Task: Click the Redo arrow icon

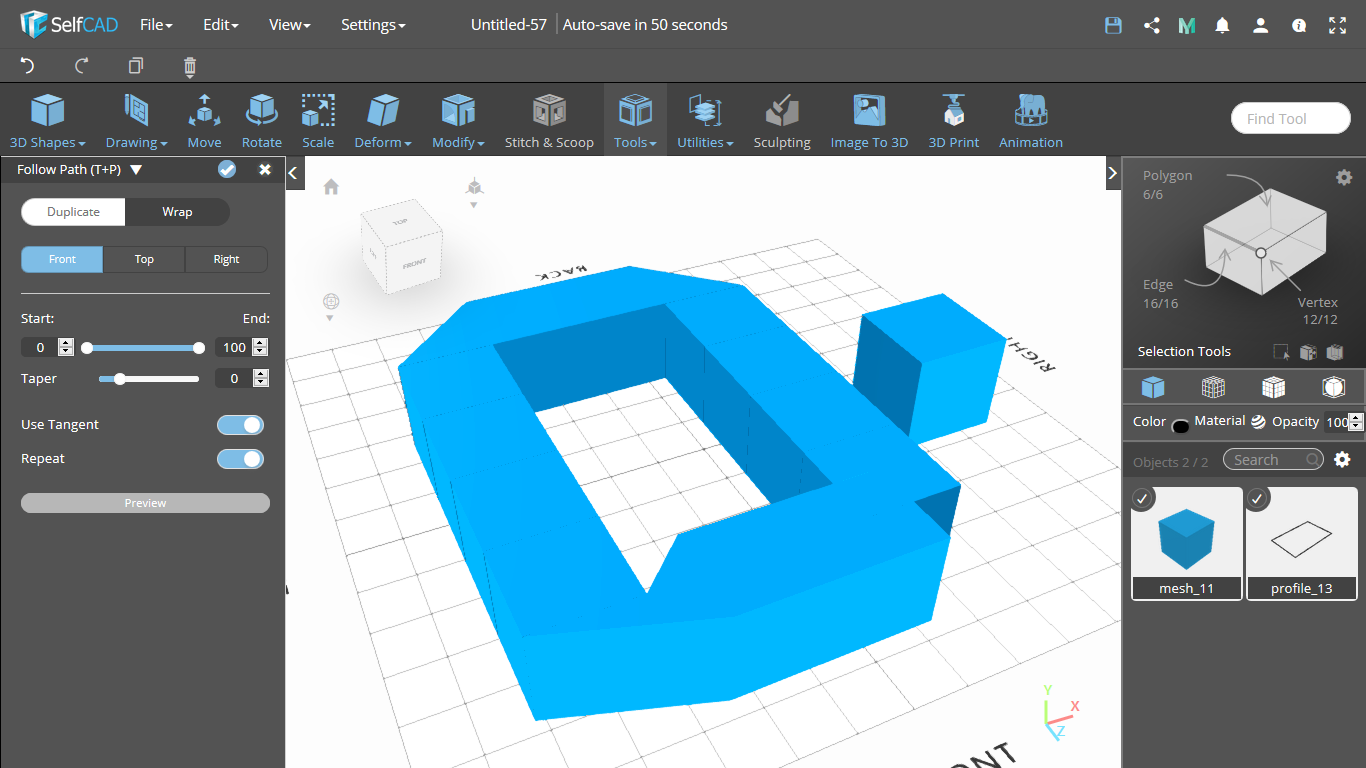Action: (x=82, y=66)
